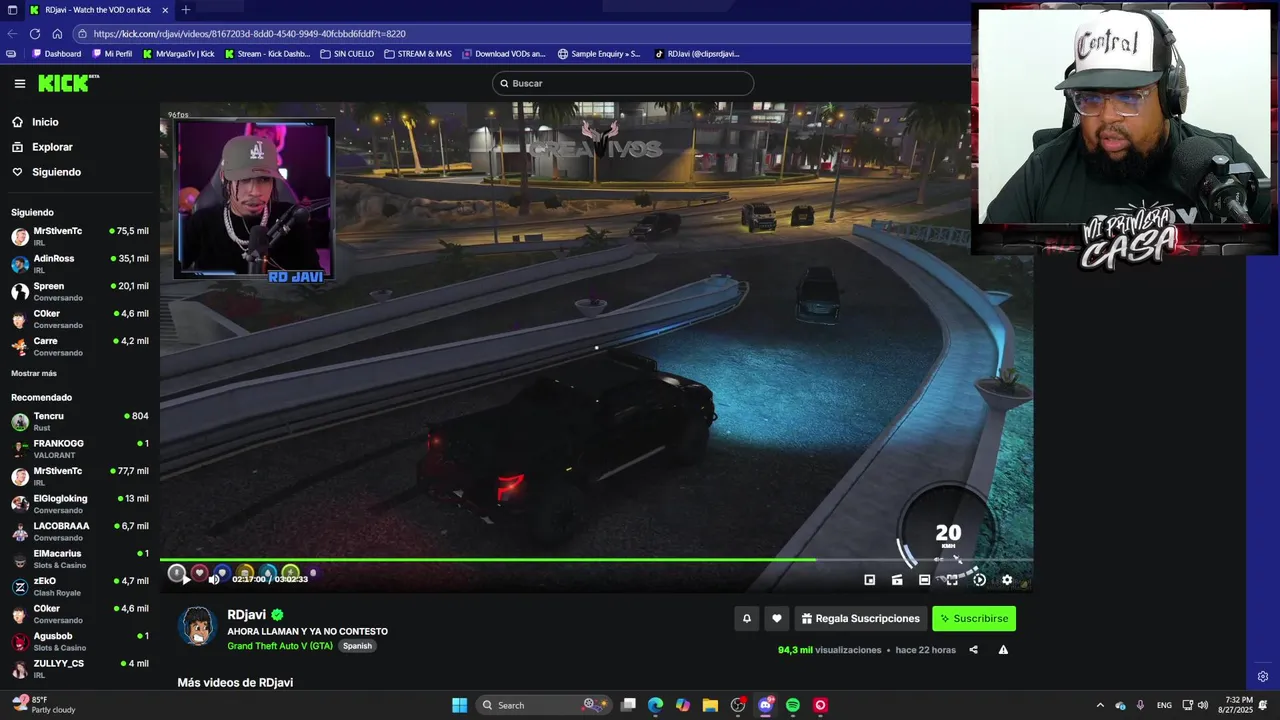Follow RDjavi with heart button
Image resolution: width=1280 pixels, height=720 pixels.
tap(777, 619)
